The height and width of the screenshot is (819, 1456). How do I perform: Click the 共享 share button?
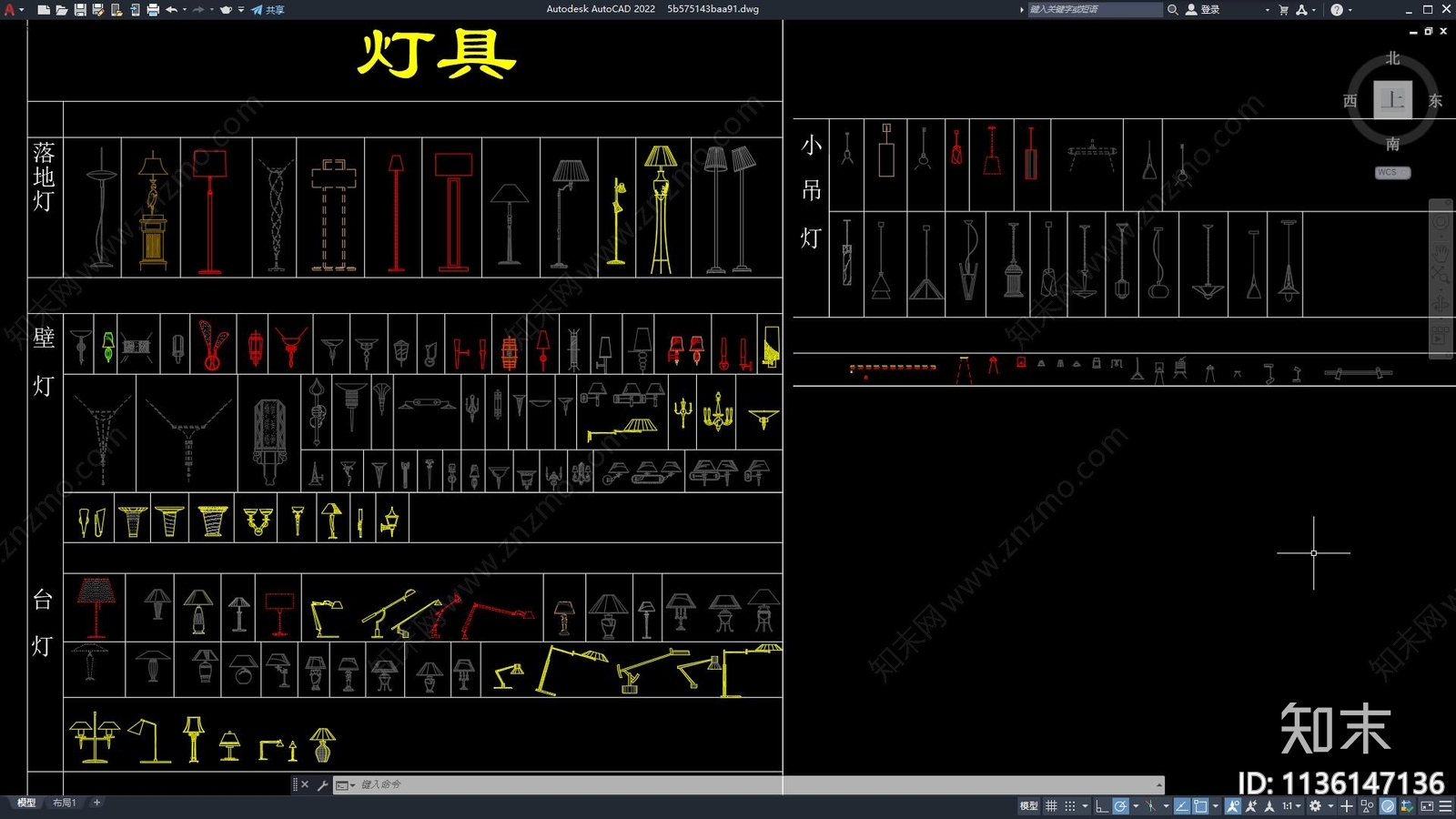(x=264, y=9)
